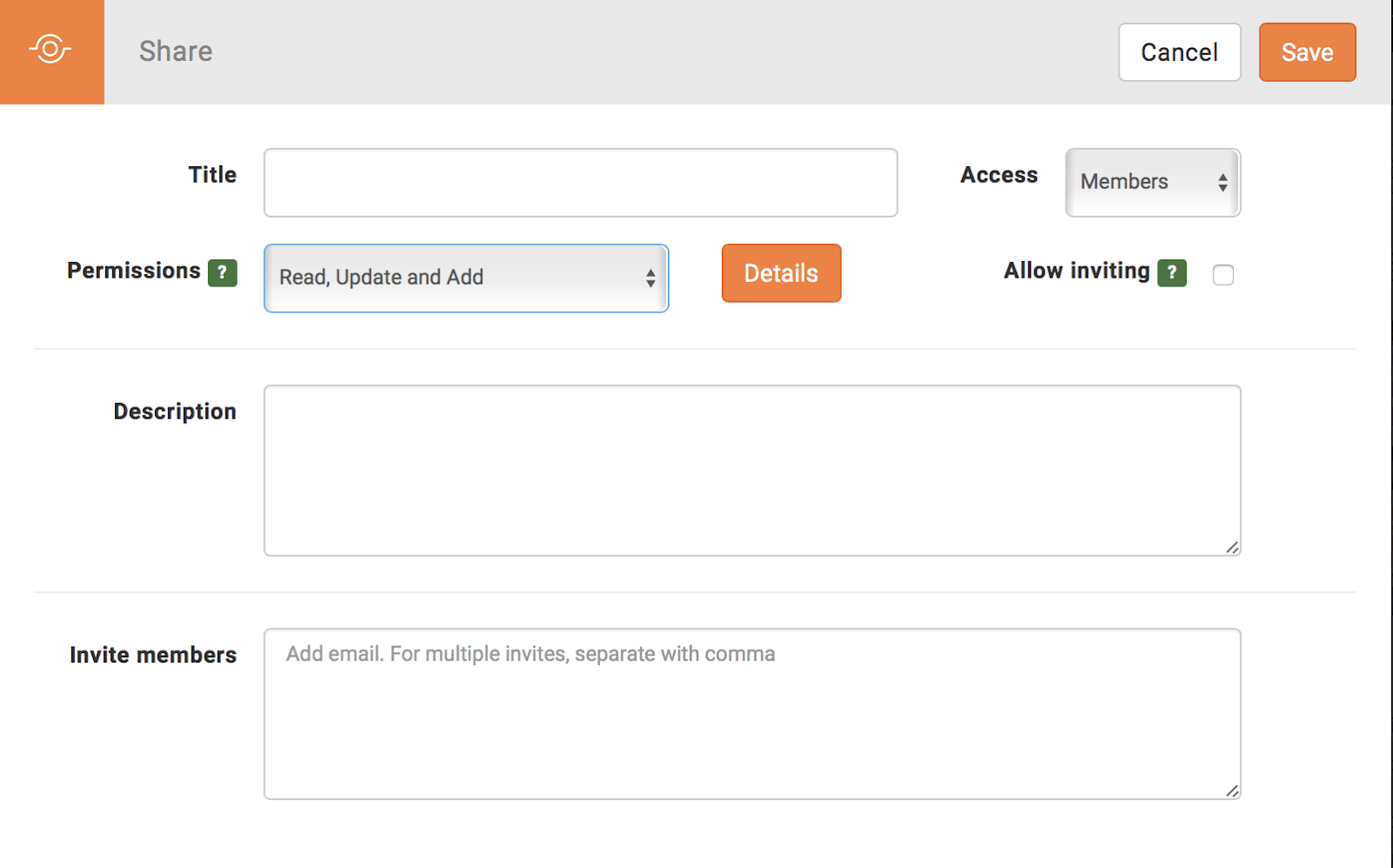Open the Access dropdown showing Members
1393x868 pixels.
coord(1153,182)
